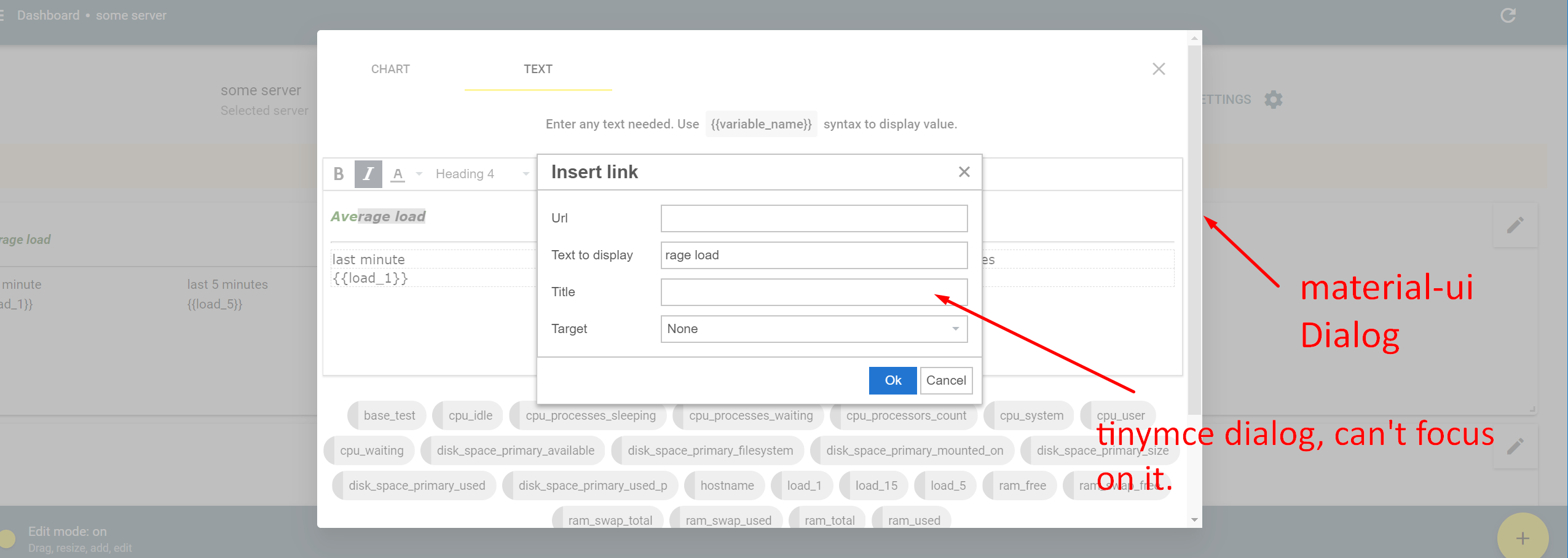Select the TEXT tab
Screen dimensions: 1568x558
point(537,69)
